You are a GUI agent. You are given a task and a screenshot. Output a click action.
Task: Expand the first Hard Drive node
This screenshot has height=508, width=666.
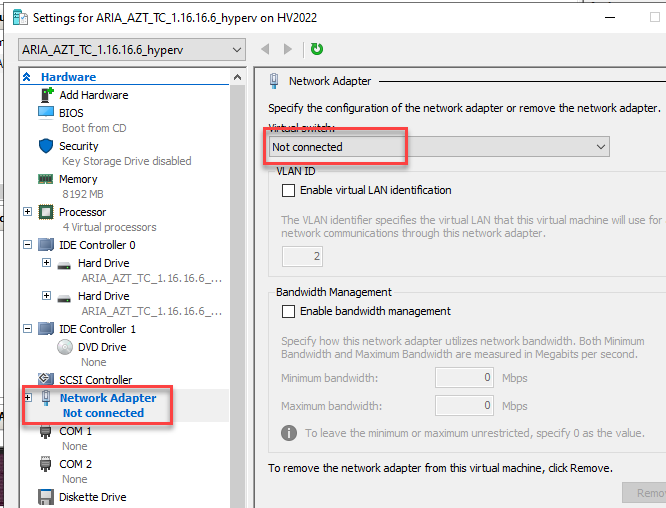(47, 262)
